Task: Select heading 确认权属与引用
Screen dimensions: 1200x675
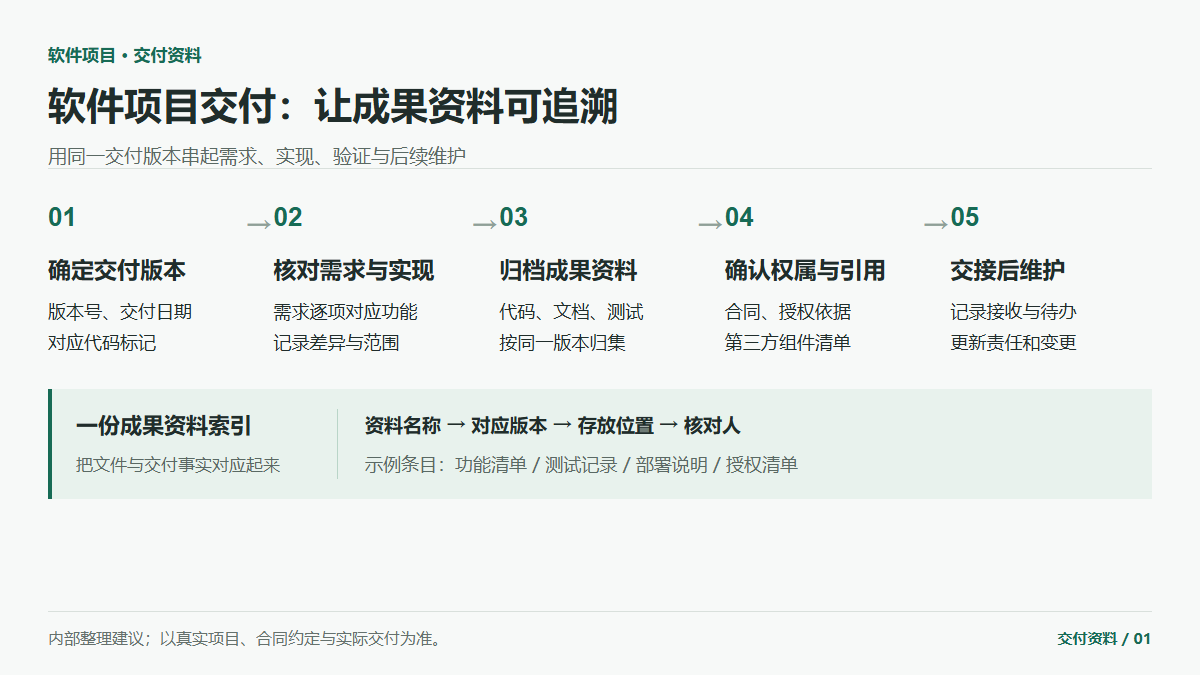Action: pyautogui.click(x=805, y=270)
